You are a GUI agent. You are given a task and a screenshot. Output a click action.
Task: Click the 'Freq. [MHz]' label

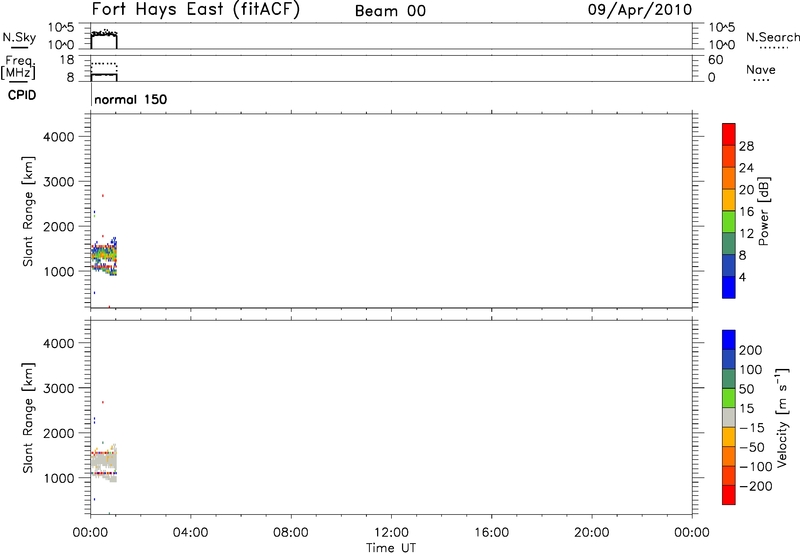click(18, 68)
